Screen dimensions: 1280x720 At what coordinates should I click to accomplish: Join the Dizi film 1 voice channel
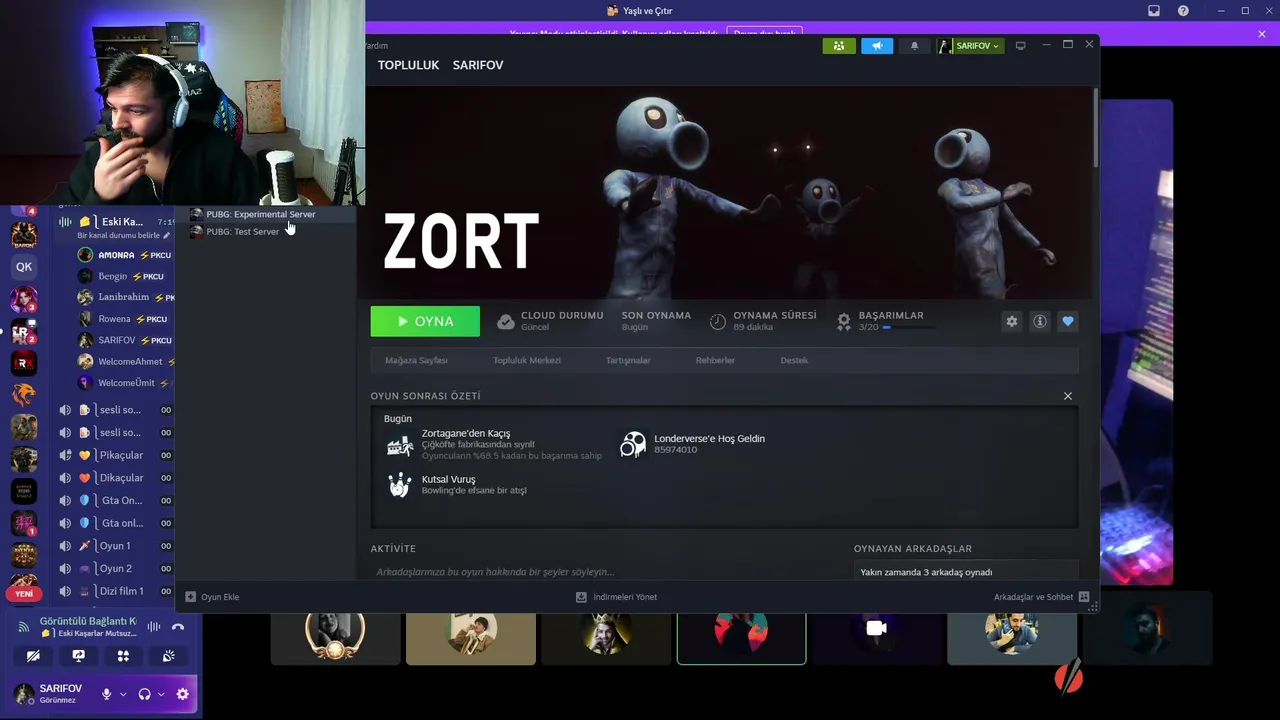point(115,591)
